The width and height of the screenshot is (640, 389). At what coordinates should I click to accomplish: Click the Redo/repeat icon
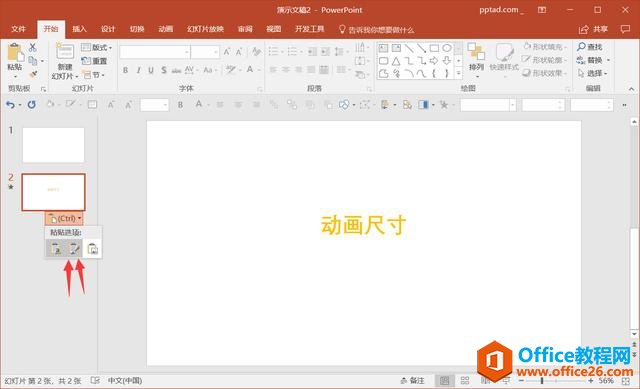(x=31, y=105)
